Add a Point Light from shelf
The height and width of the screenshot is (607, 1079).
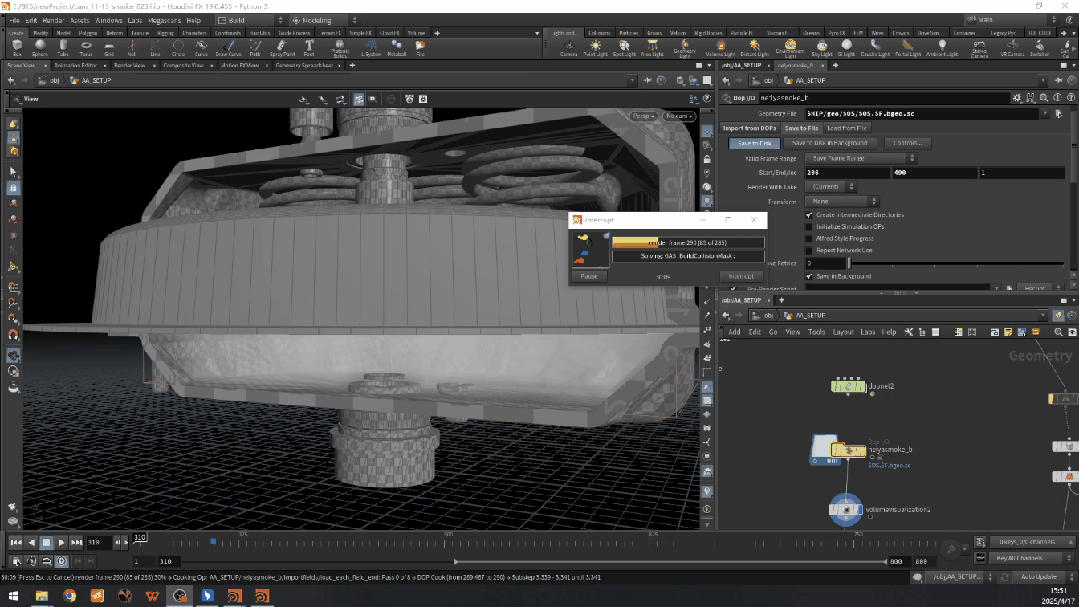click(595, 47)
